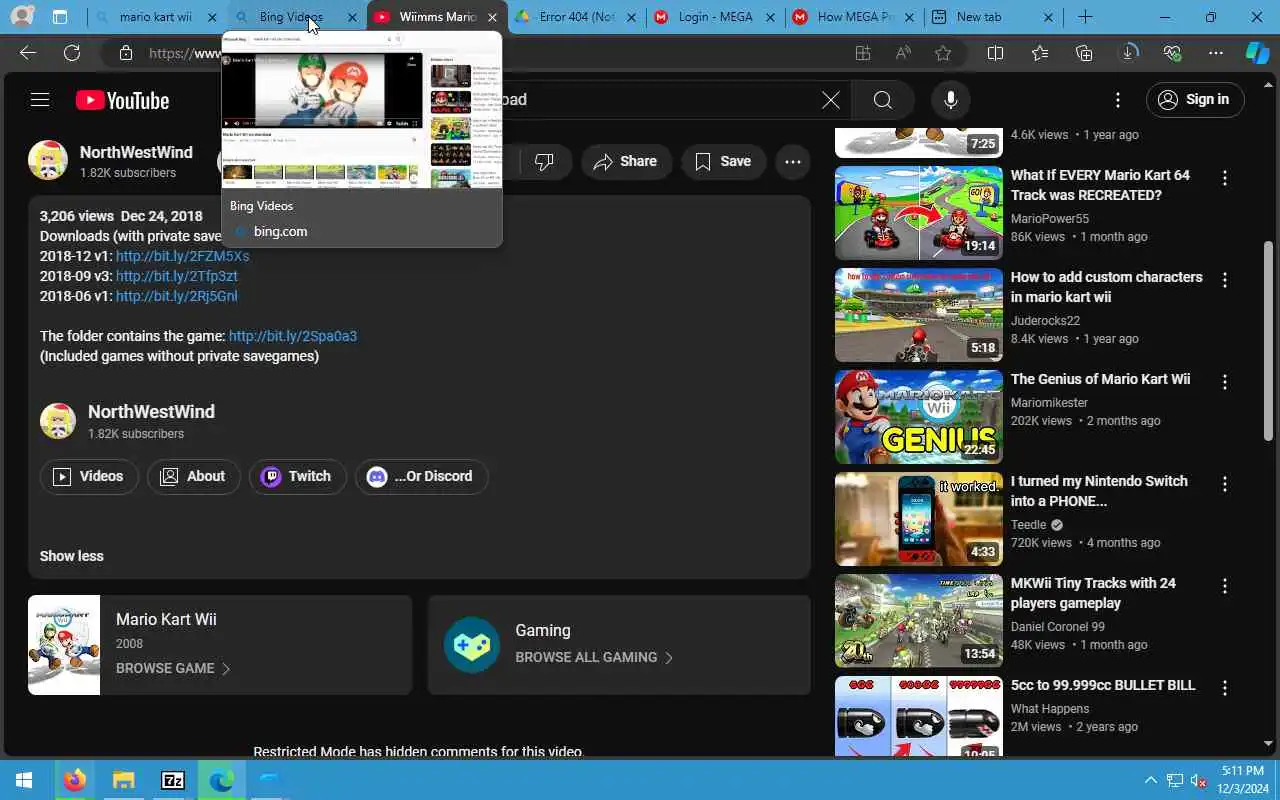The height and width of the screenshot is (800, 1280).
Task: Start voice search with the microphone icon
Action: click(x=950, y=99)
